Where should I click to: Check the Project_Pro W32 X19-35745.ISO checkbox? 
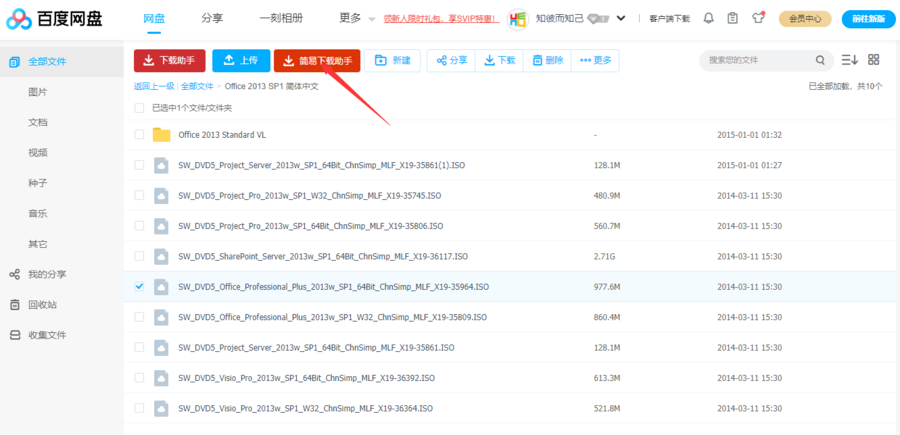(139, 196)
